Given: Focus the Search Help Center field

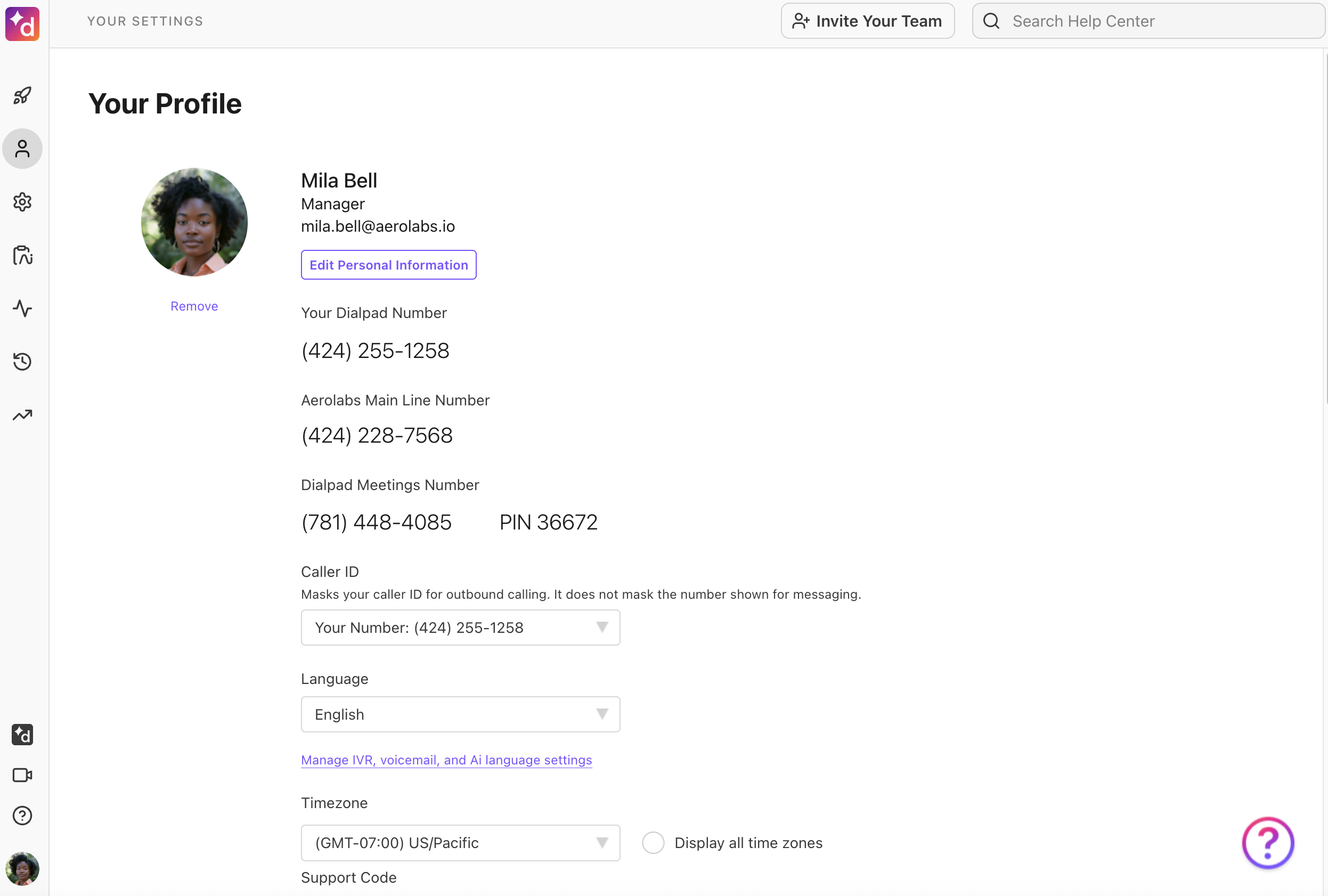Looking at the screenshot, I should (1148, 21).
